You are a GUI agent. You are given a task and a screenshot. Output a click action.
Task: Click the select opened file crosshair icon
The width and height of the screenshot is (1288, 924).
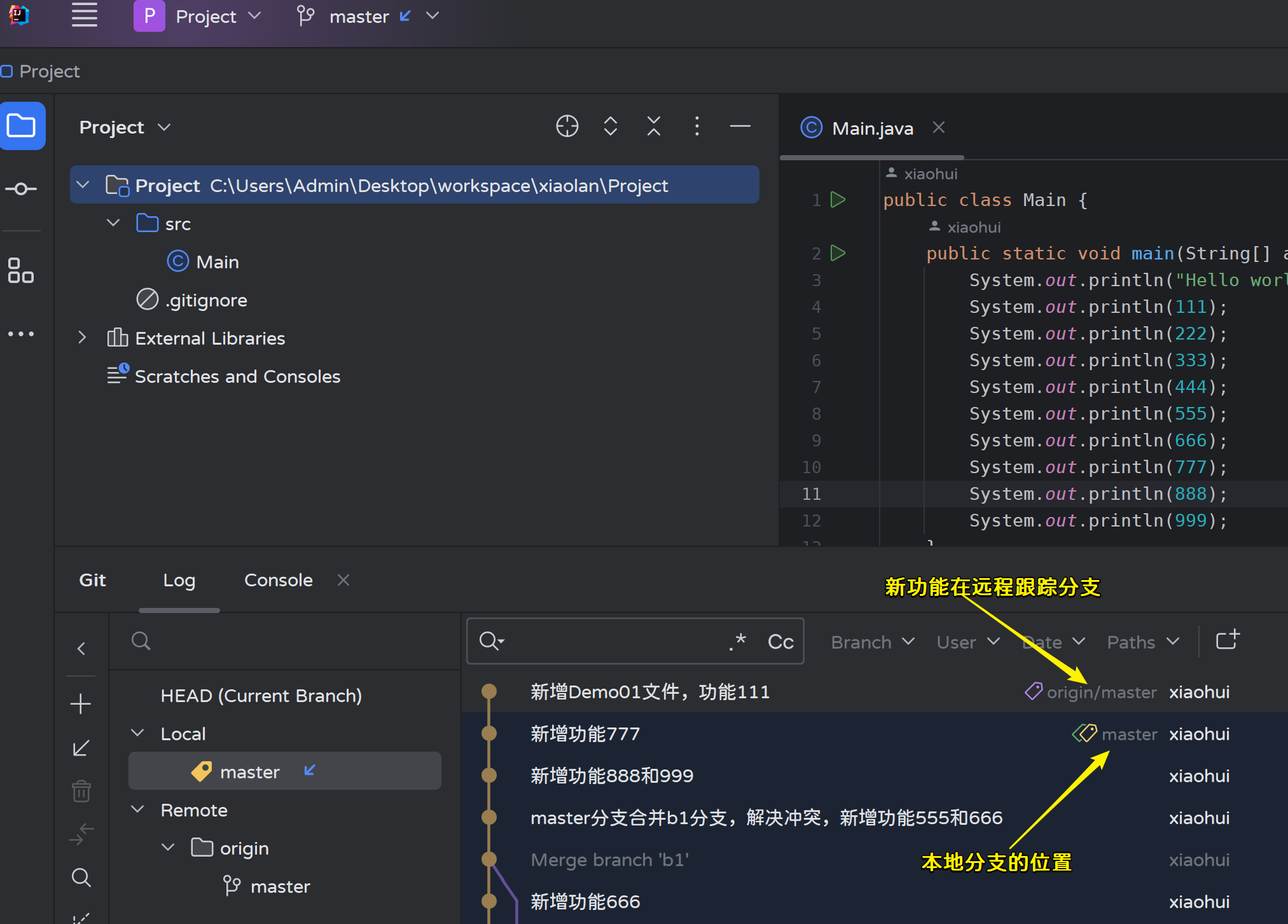(x=567, y=127)
